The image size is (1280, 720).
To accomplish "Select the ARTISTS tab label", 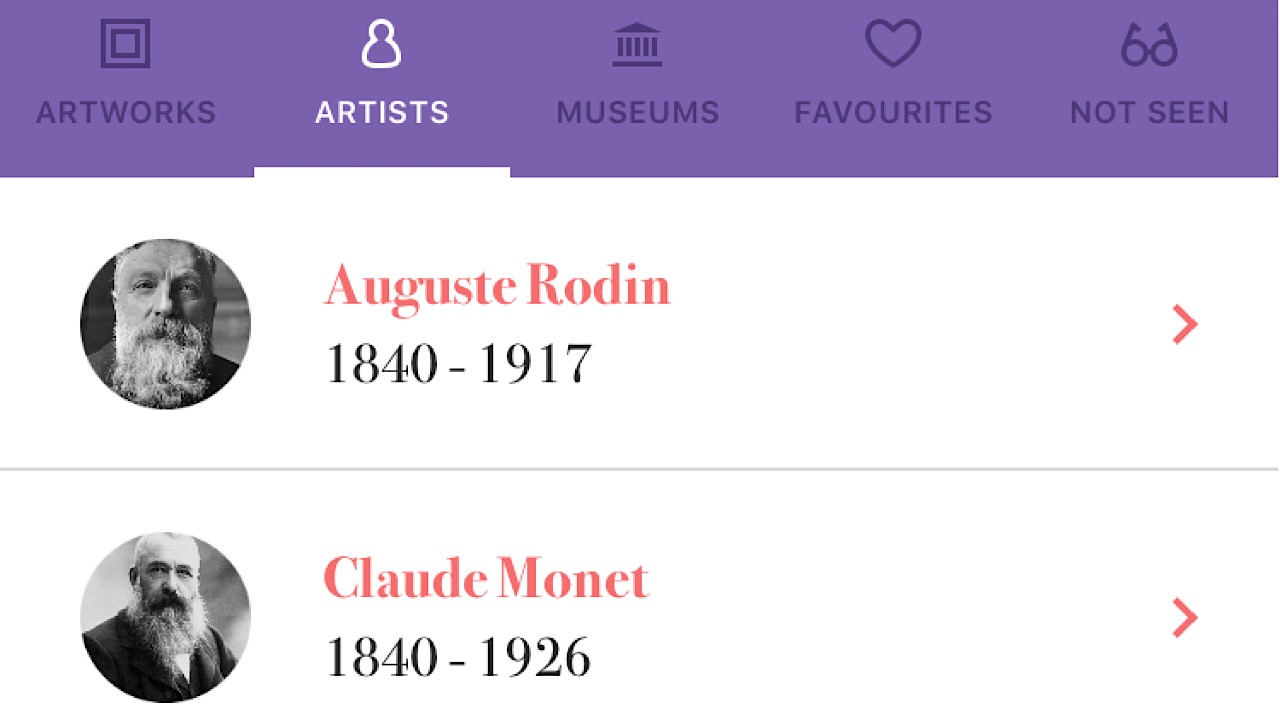I will 382,112.
